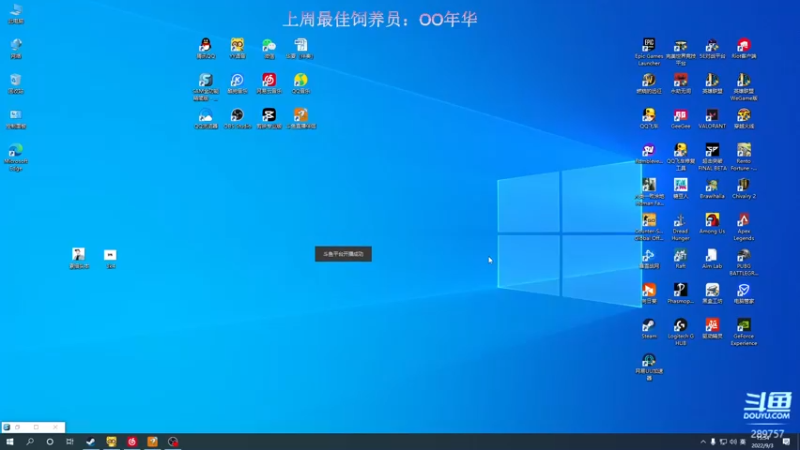Open the Rento Fortune desktop icon
The image size is (800, 450).
point(743,157)
